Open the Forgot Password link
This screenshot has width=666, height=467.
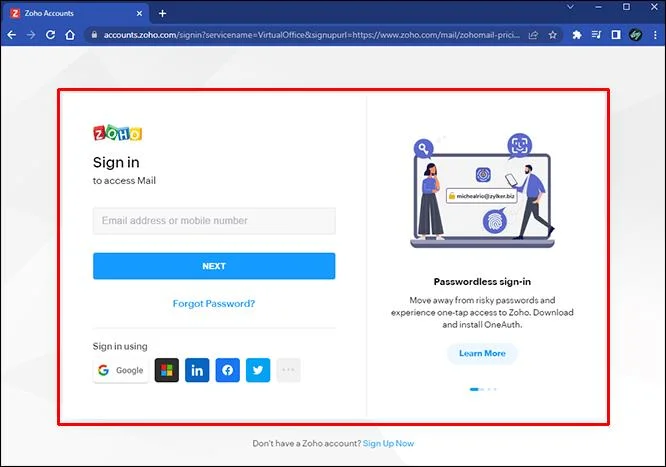point(214,303)
